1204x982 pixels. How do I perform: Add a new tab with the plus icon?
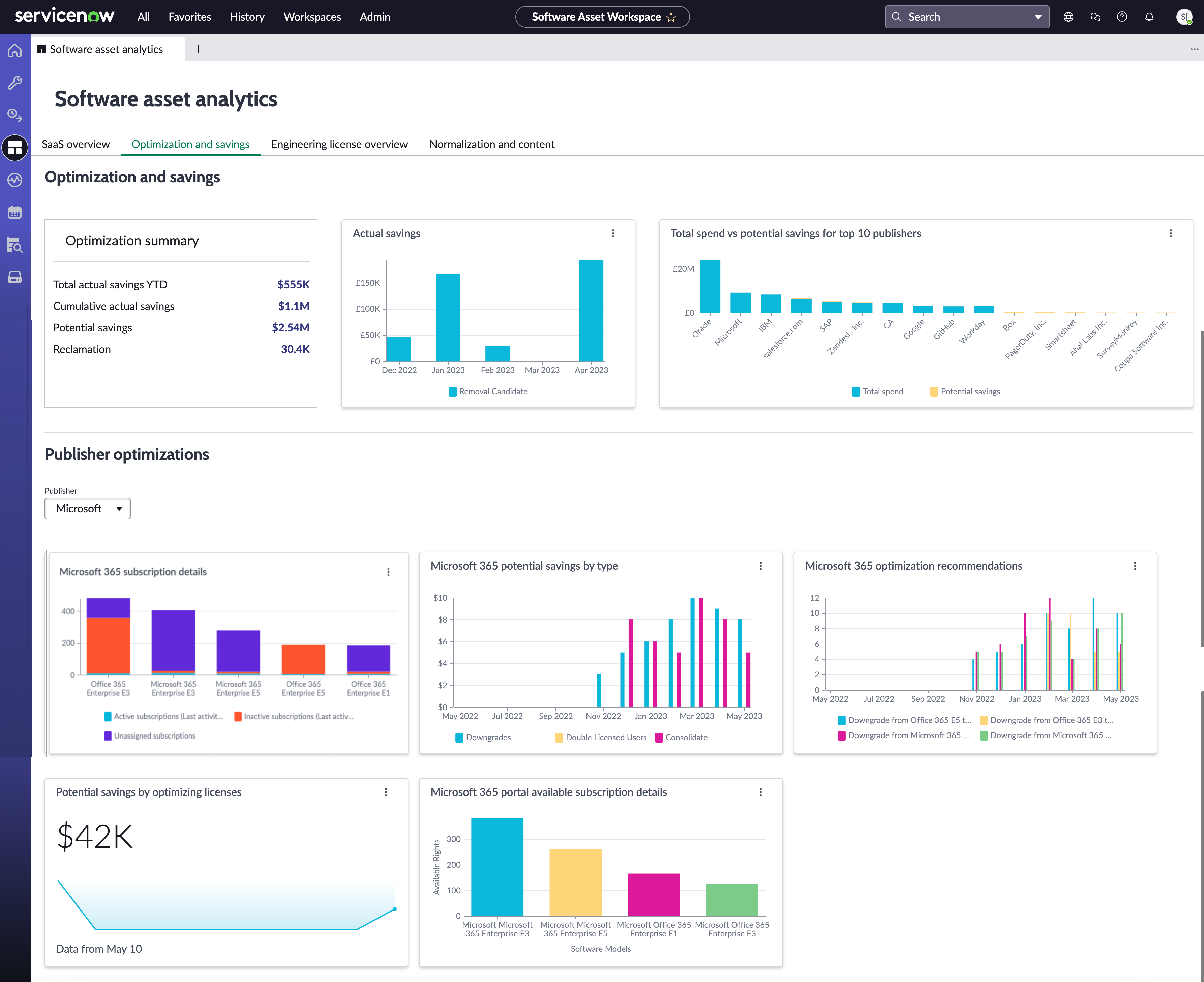[199, 49]
